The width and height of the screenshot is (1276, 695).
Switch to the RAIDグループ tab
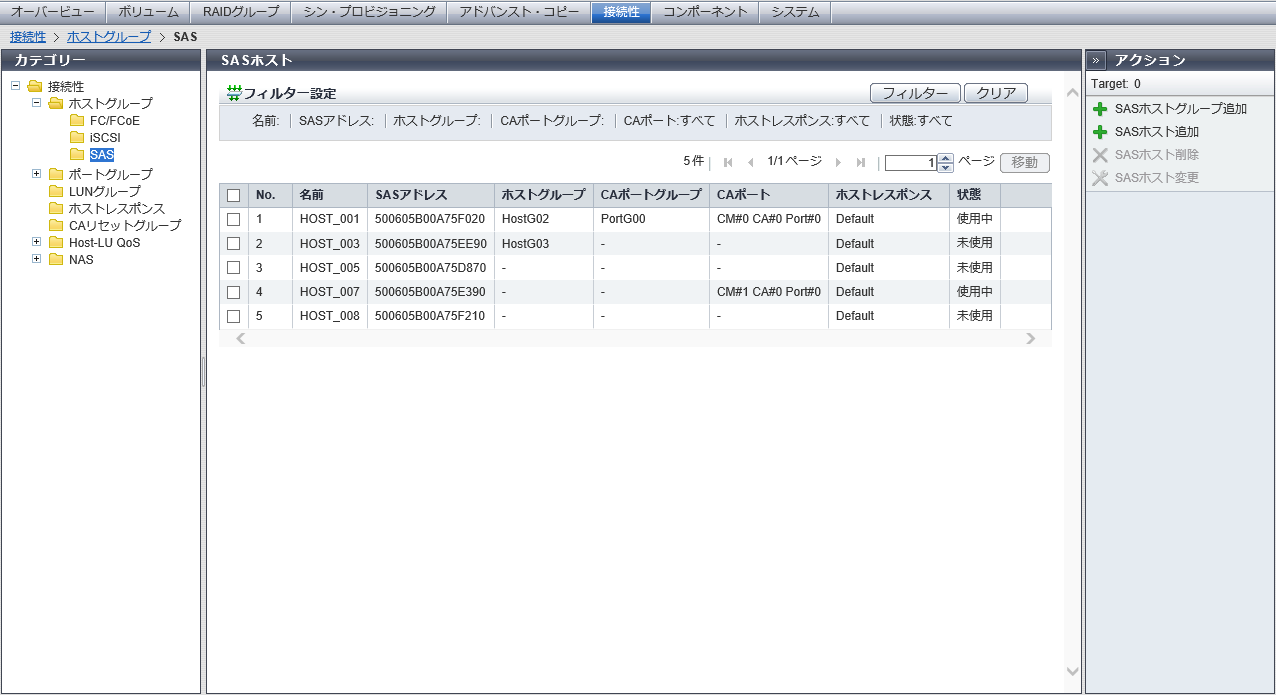pos(241,12)
